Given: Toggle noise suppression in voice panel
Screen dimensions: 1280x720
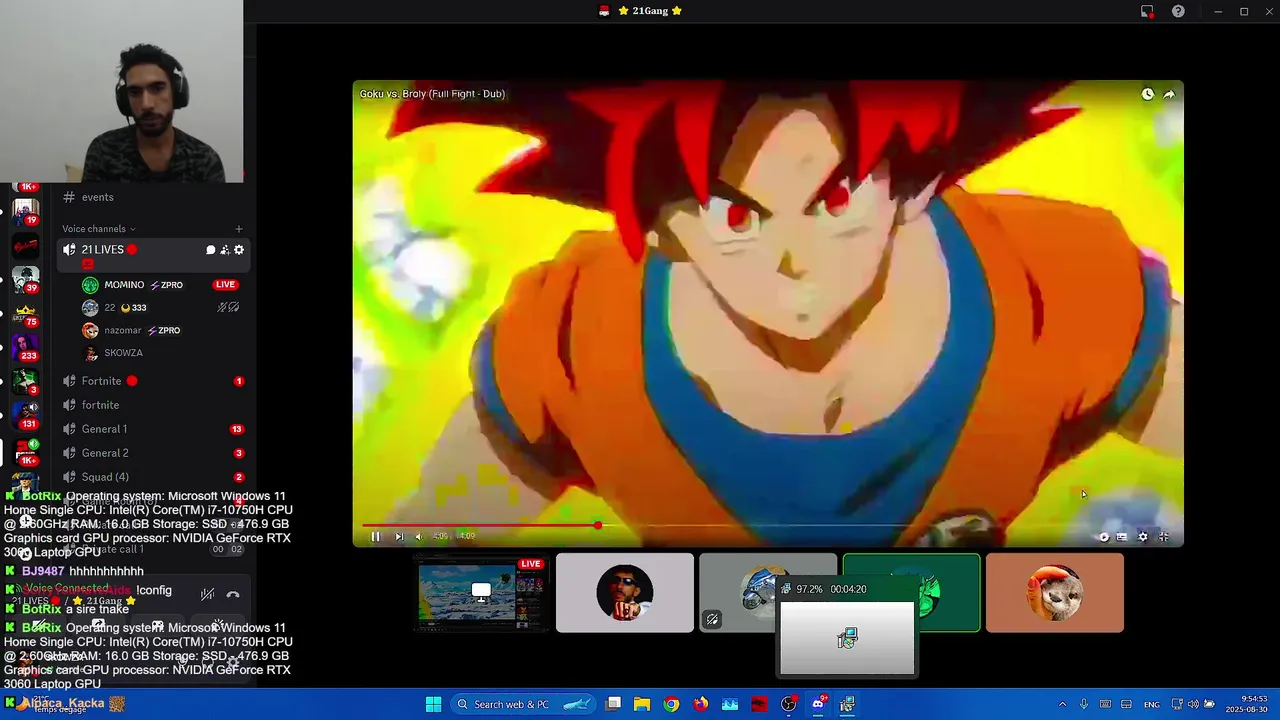Looking at the screenshot, I should point(207,594).
